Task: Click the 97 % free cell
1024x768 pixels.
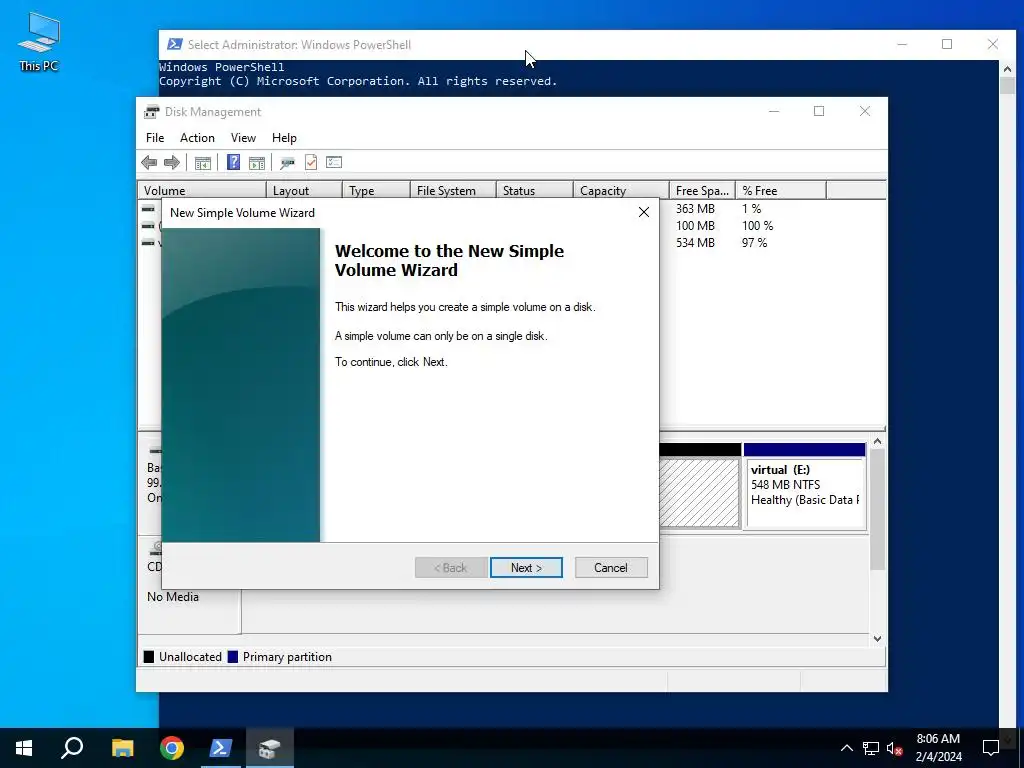Action: 754,242
